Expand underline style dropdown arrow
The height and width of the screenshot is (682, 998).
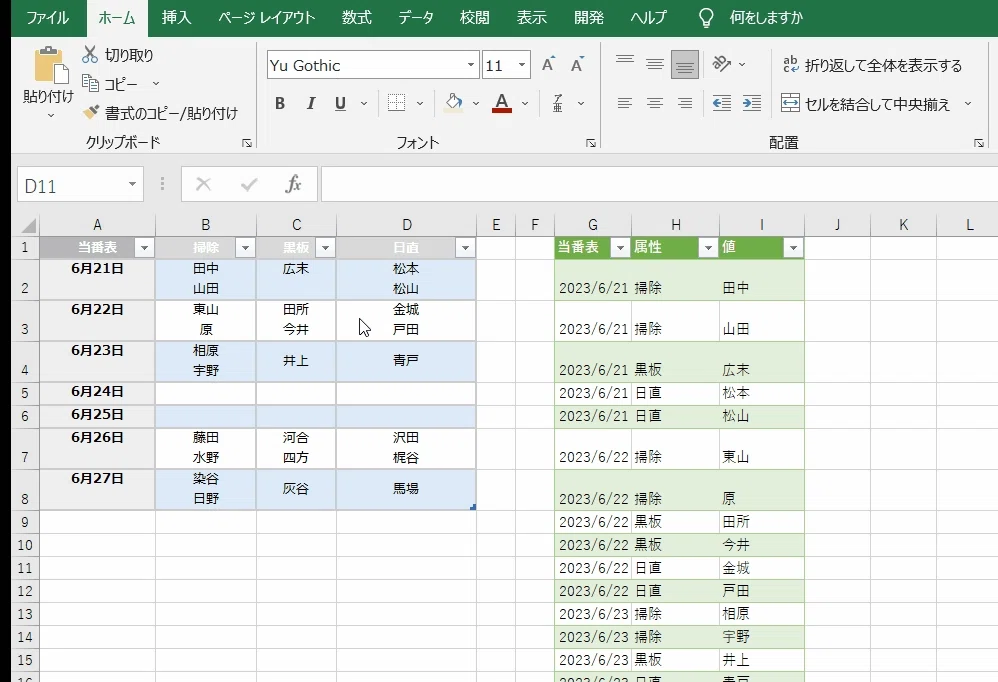pyautogui.click(x=364, y=103)
